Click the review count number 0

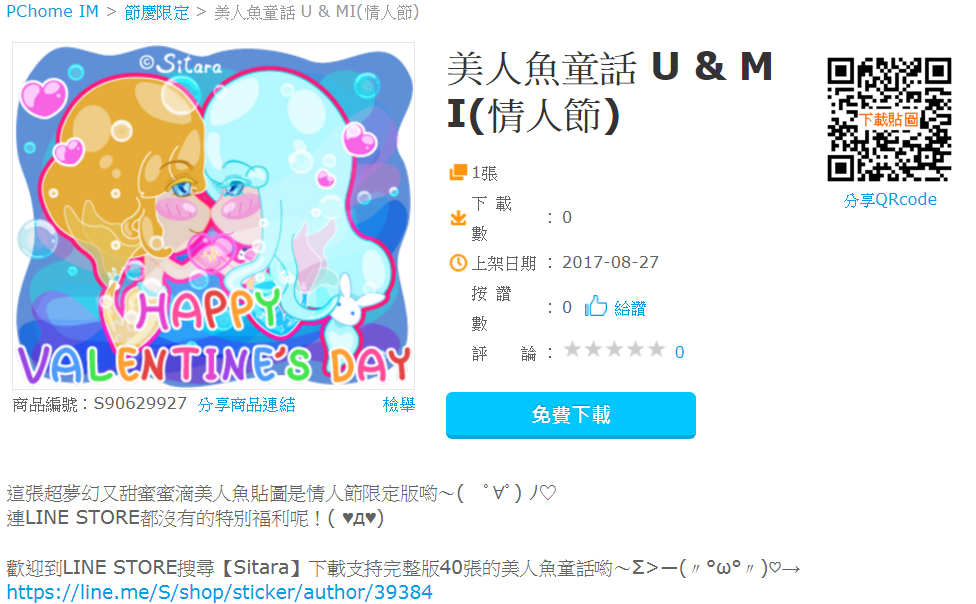click(680, 352)
